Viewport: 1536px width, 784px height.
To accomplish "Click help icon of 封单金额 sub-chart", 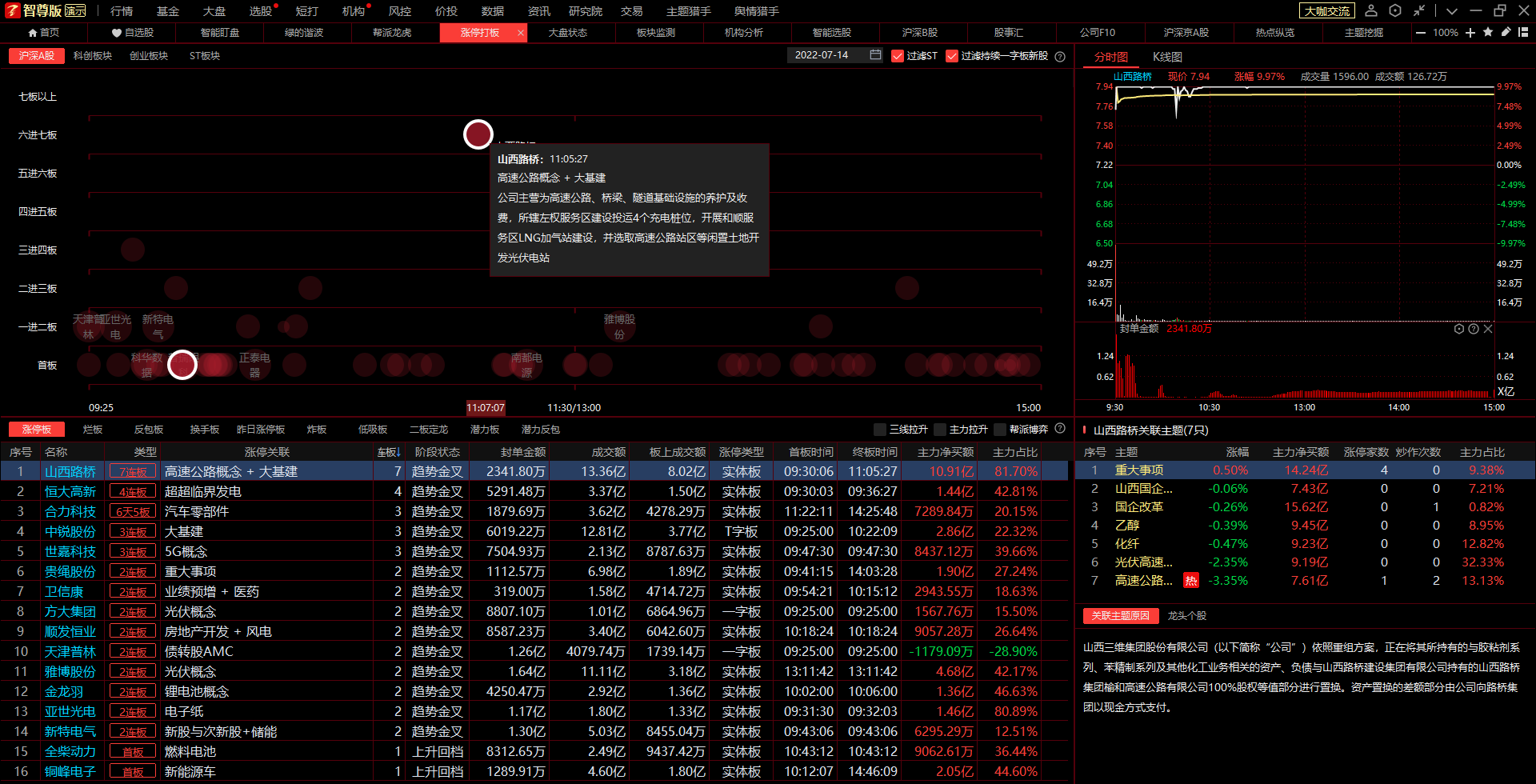I will click(x=1474, y=329).
